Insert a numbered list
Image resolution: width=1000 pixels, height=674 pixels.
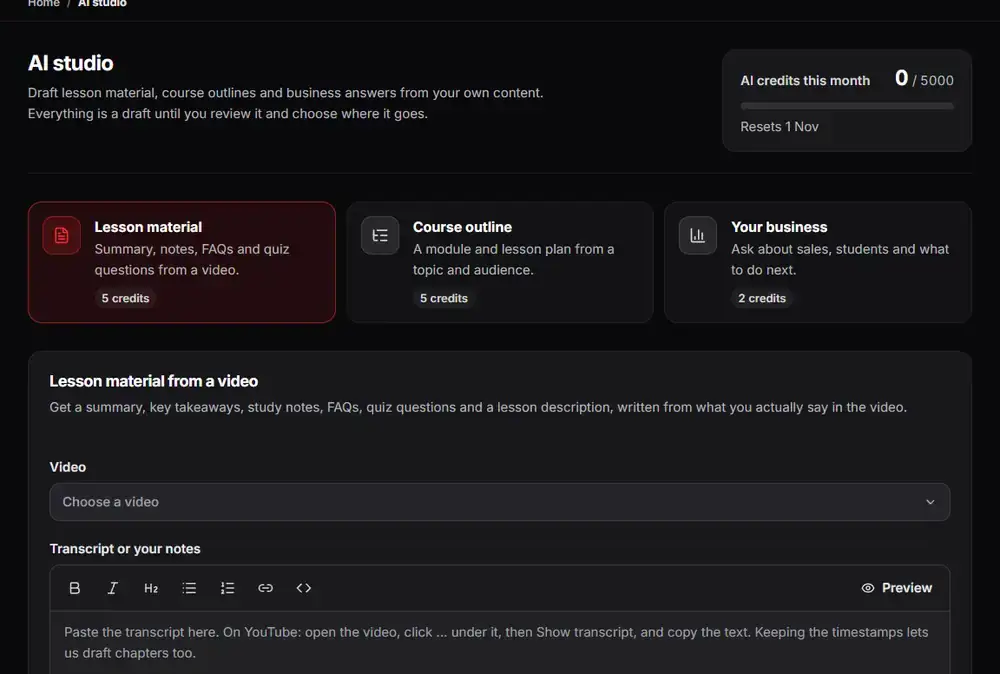pos(227,588)
